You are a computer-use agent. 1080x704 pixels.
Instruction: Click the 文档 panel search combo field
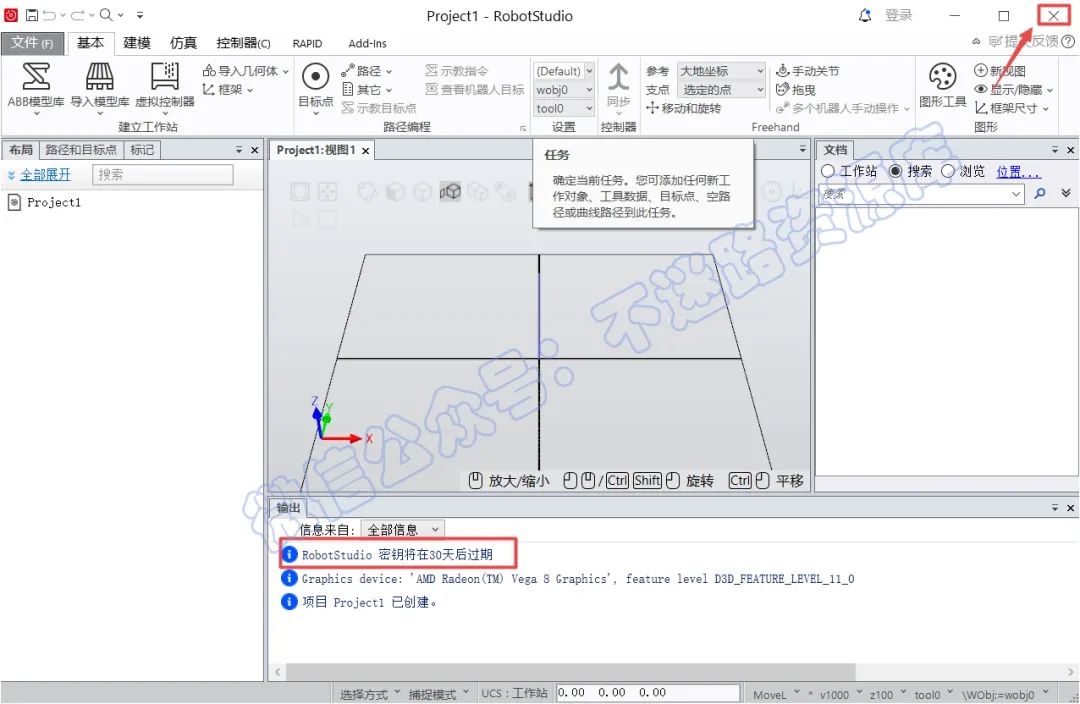coord(921,194)
